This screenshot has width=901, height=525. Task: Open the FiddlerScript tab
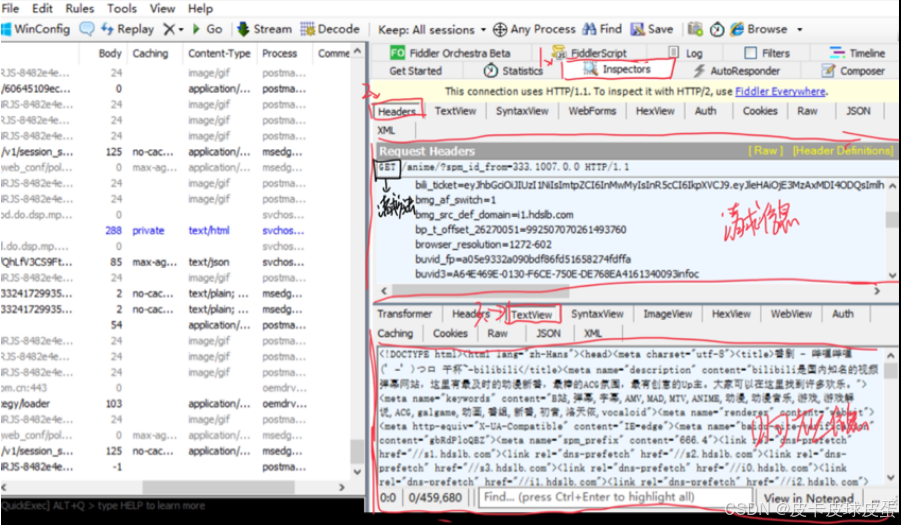(x=590, y=53)
